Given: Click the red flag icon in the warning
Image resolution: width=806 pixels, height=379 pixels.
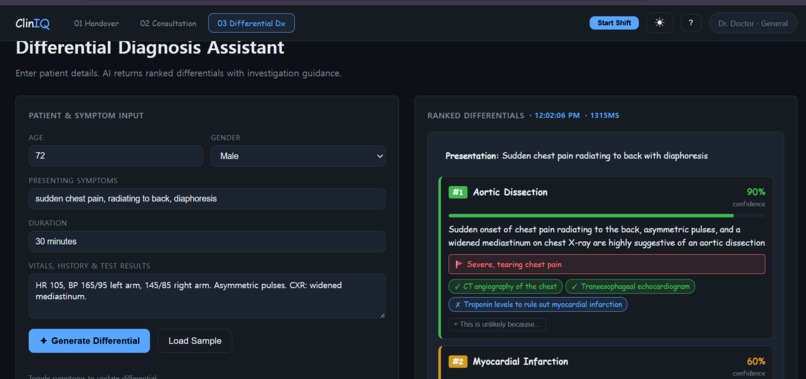Looking at the screenshot, I should 459,264.
